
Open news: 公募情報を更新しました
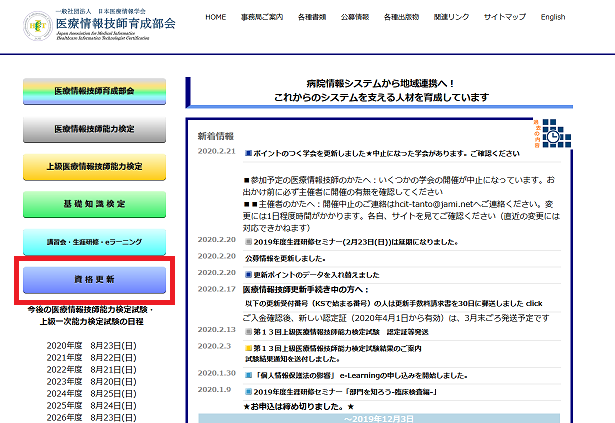tap(285, 259)
